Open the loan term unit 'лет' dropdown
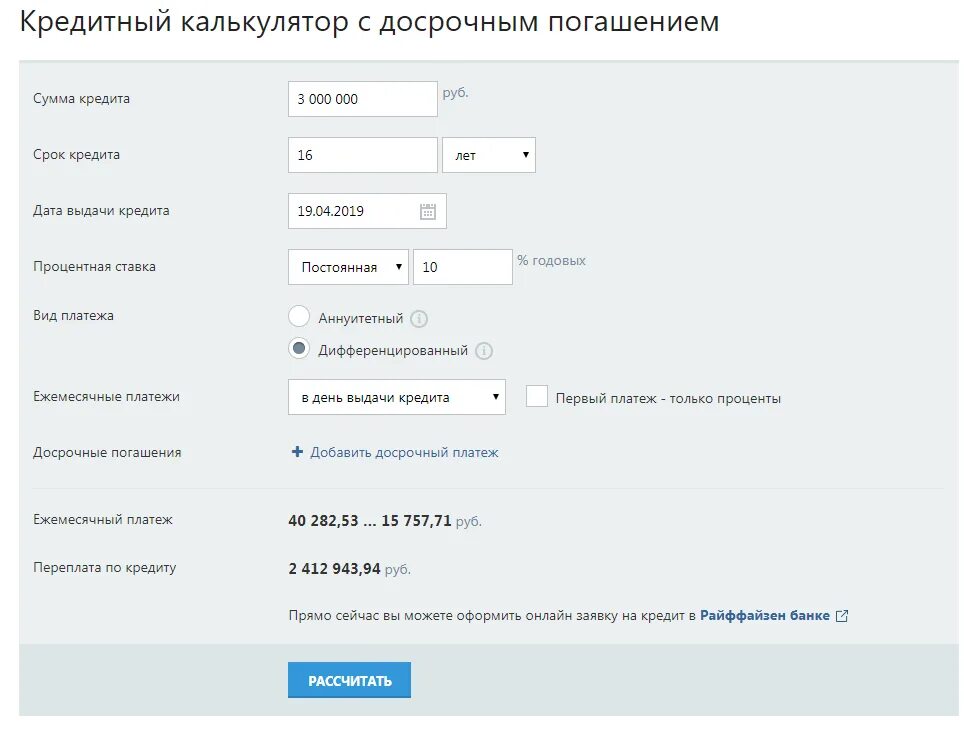The width and height of the screenshot is (964, 729). click(489, 155)
